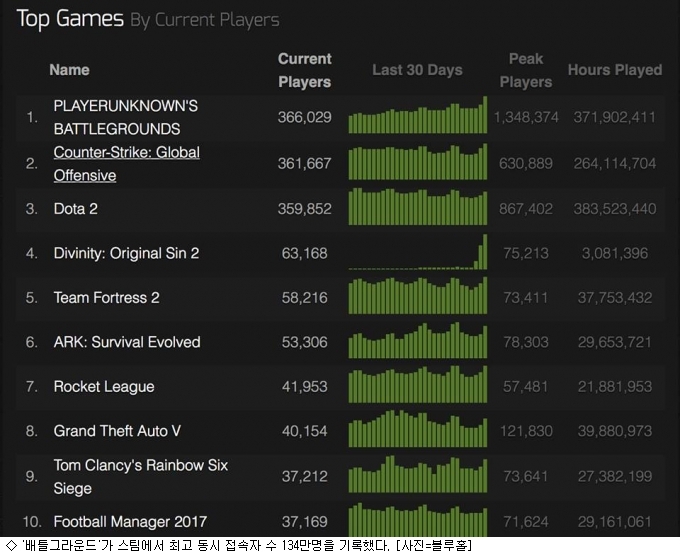This screenshot has height=557, width=680.
Task: Click current players value 37,212
Action: tap(304, 477)
